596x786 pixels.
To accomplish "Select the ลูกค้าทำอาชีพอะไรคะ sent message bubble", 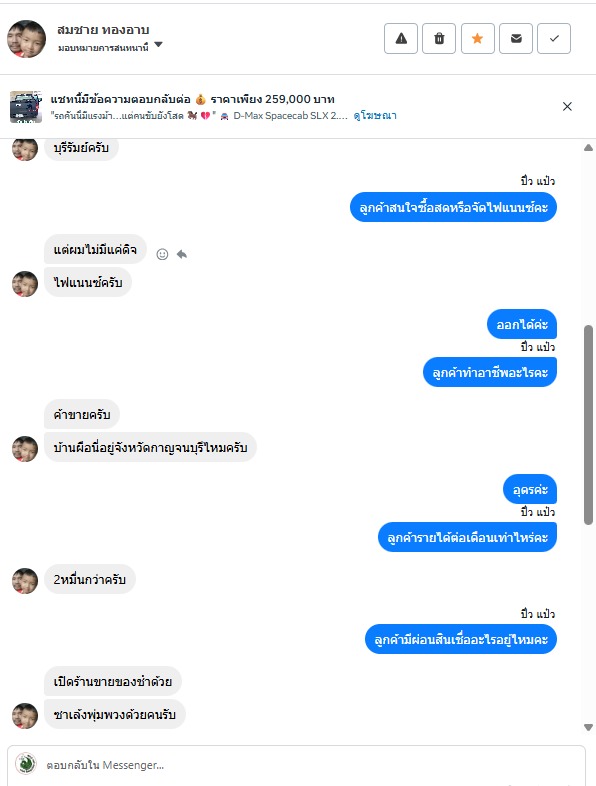I will click(490, 372).
